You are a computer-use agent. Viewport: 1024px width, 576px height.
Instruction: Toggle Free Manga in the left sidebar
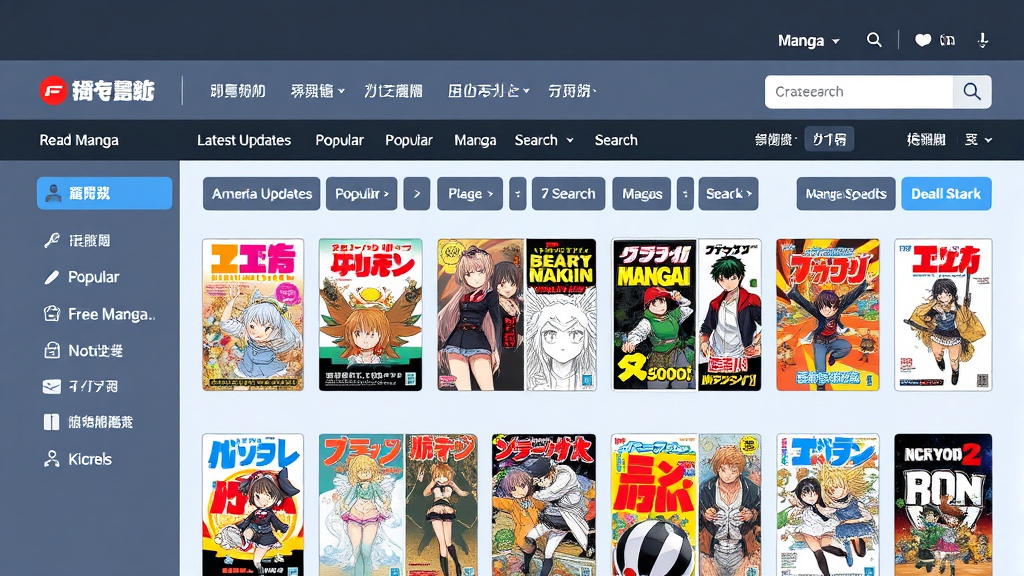click(x=104, y=313)
